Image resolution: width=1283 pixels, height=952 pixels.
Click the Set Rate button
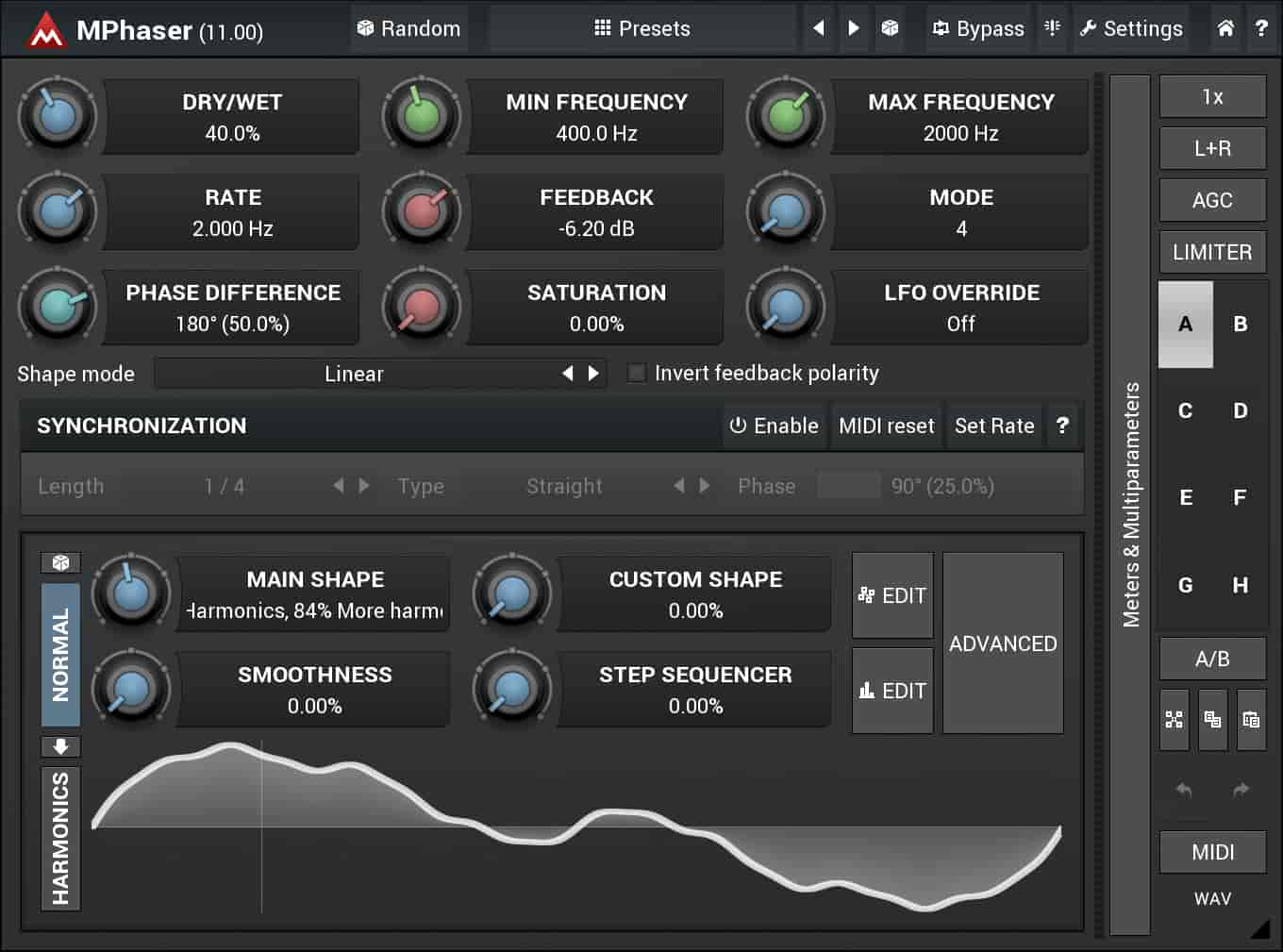994,426
